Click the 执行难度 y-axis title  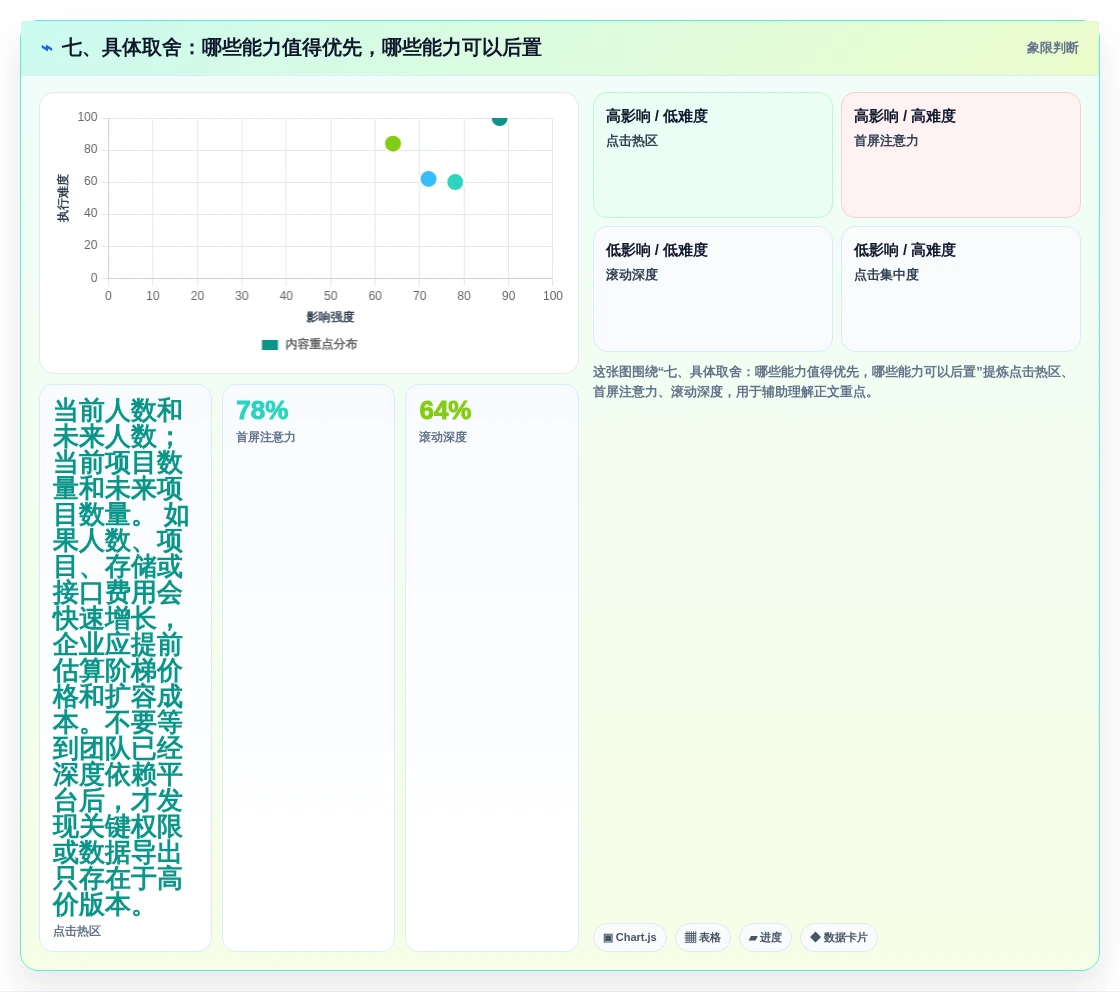point(63,198)
